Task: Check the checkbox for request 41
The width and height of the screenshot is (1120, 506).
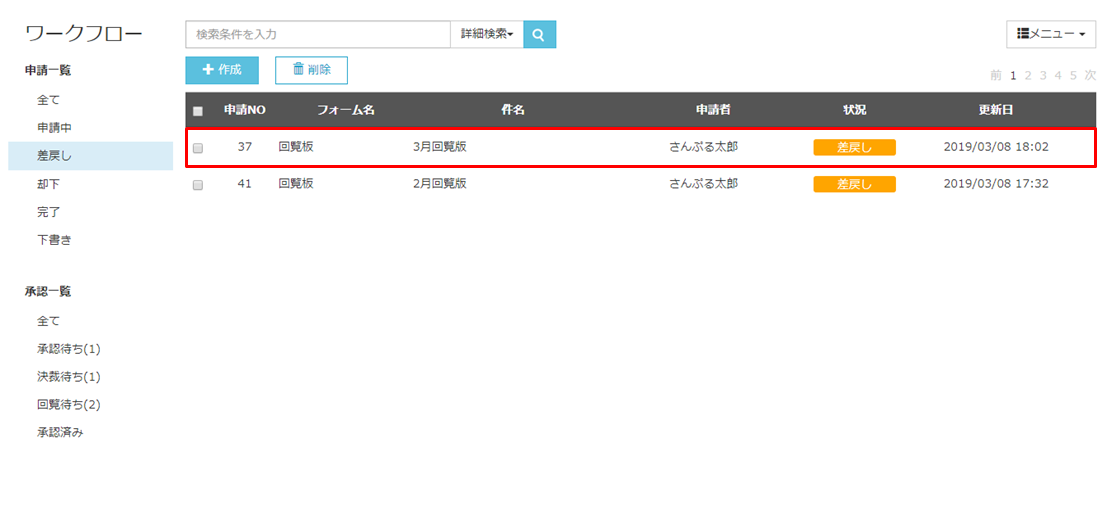Action: point(198,184)
